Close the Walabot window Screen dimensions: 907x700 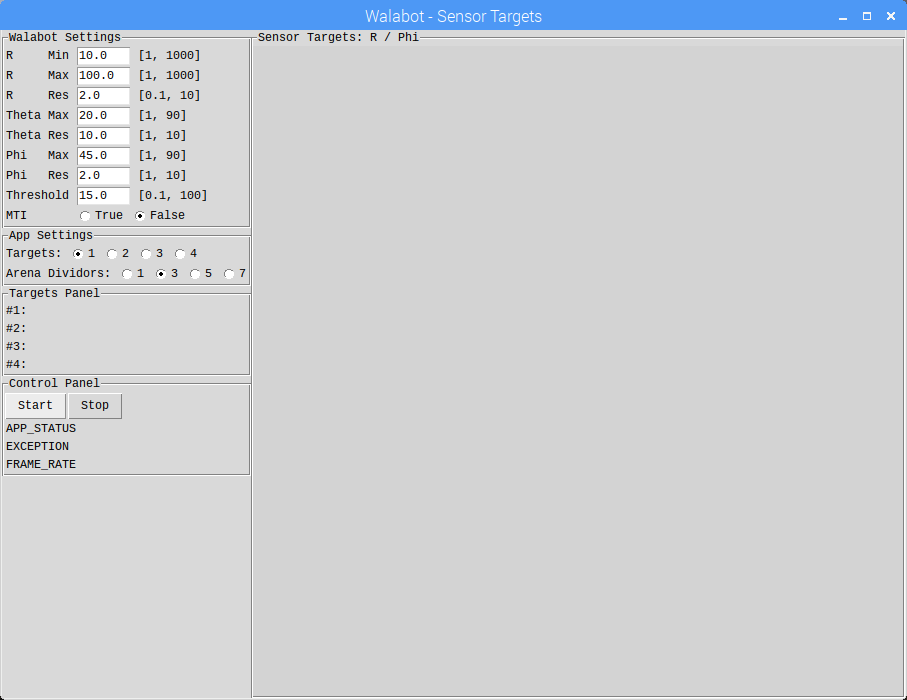[x=891, y=16]
